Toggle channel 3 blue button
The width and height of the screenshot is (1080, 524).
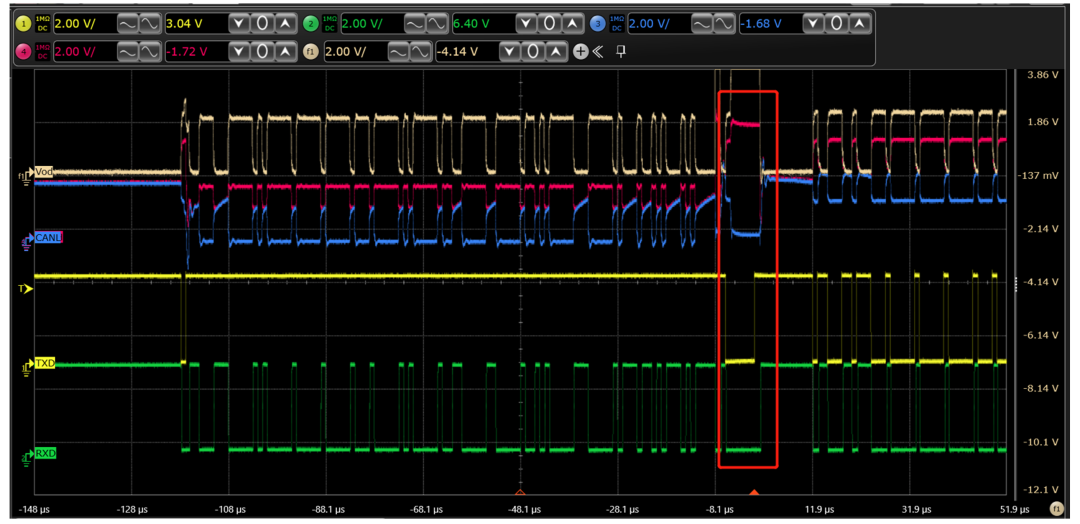598,23
